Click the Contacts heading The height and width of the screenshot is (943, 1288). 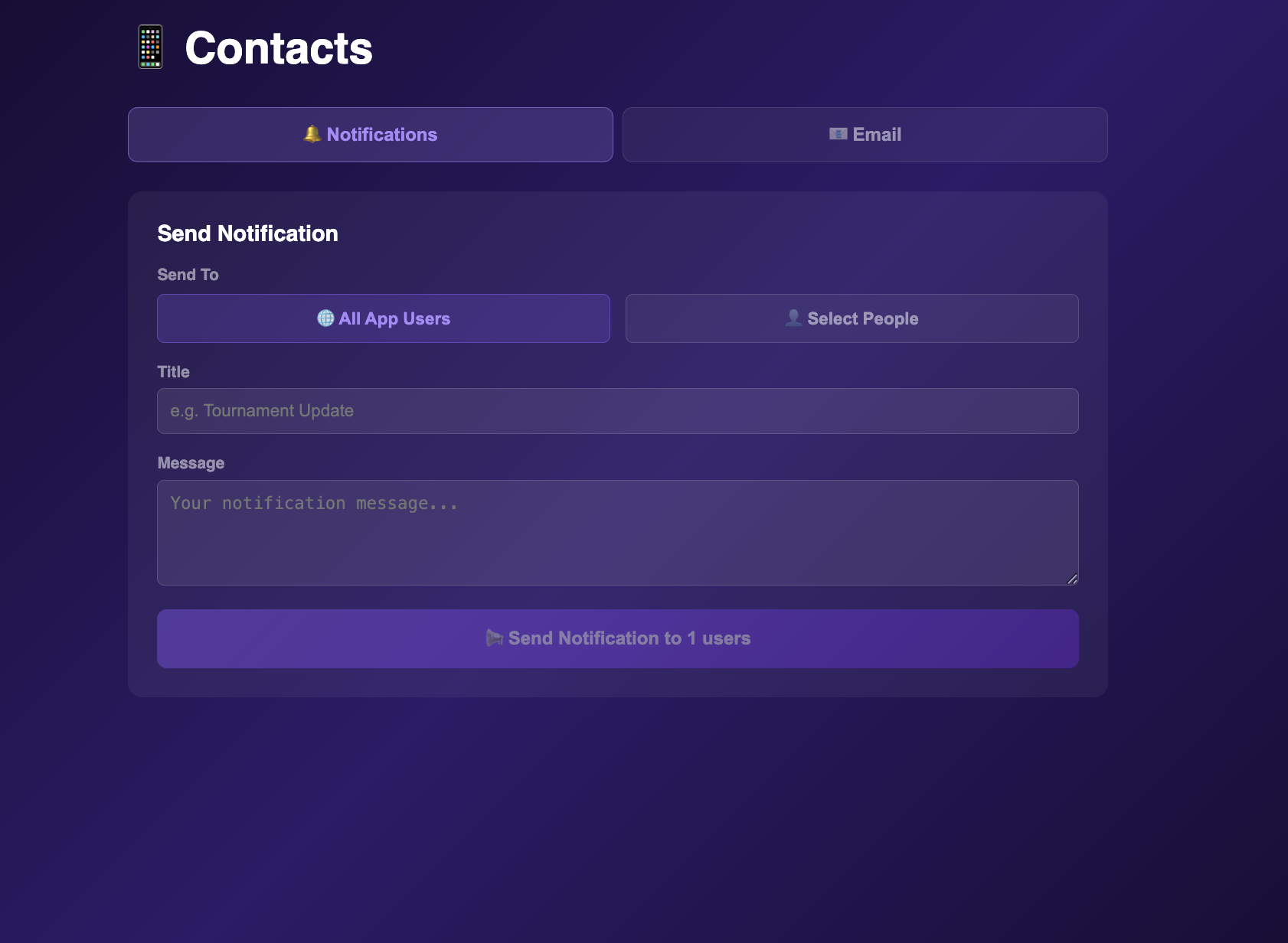coord(279,47)
